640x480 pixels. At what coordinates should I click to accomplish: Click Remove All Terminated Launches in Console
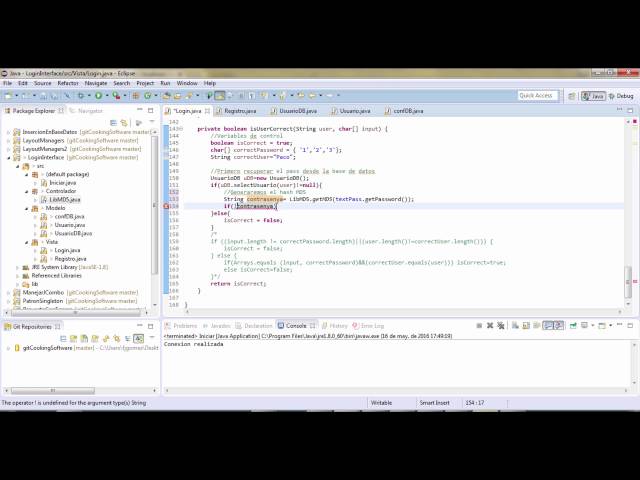tap(501, 325)
